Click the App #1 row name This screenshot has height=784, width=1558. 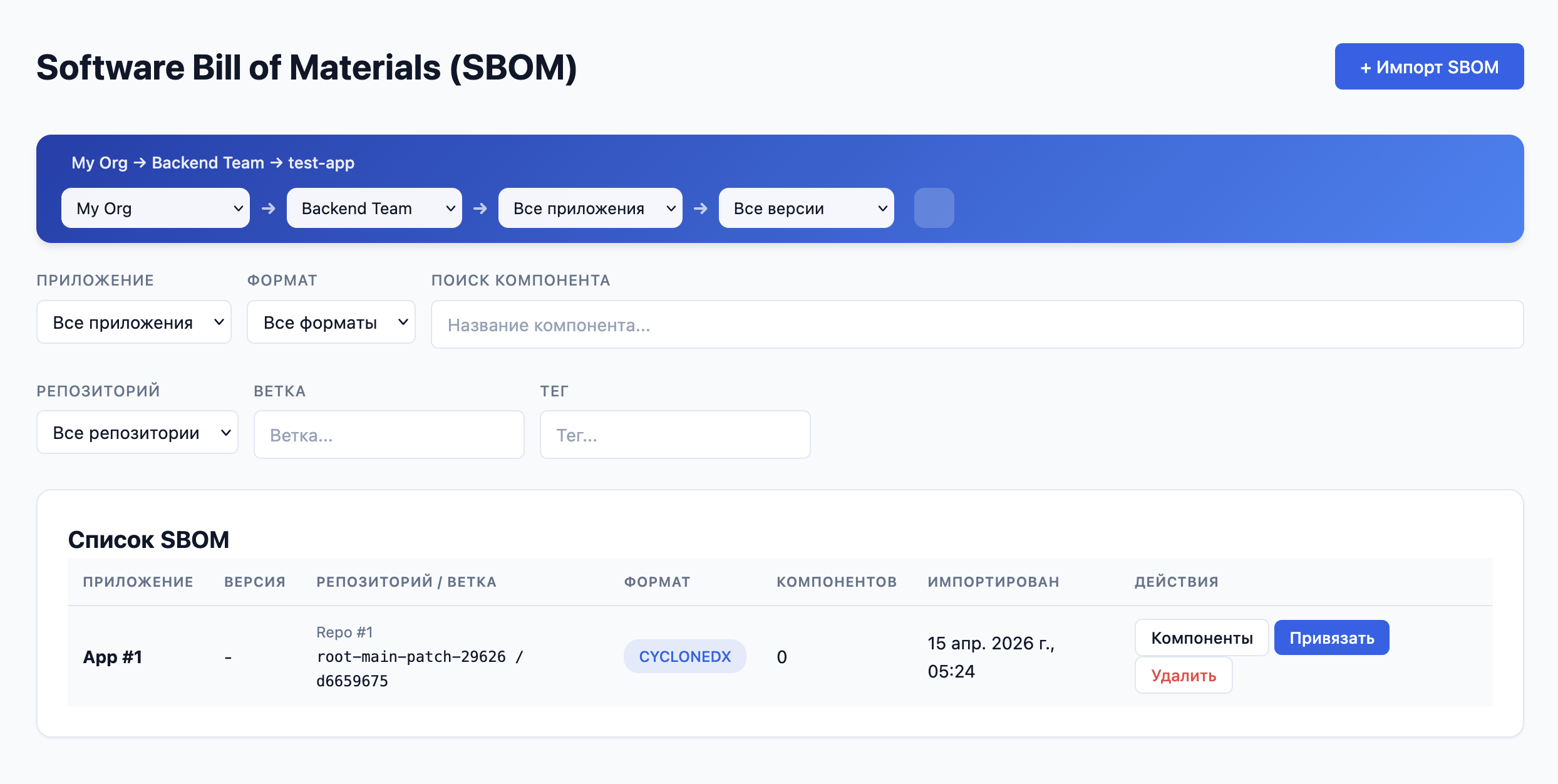[113, 657]
